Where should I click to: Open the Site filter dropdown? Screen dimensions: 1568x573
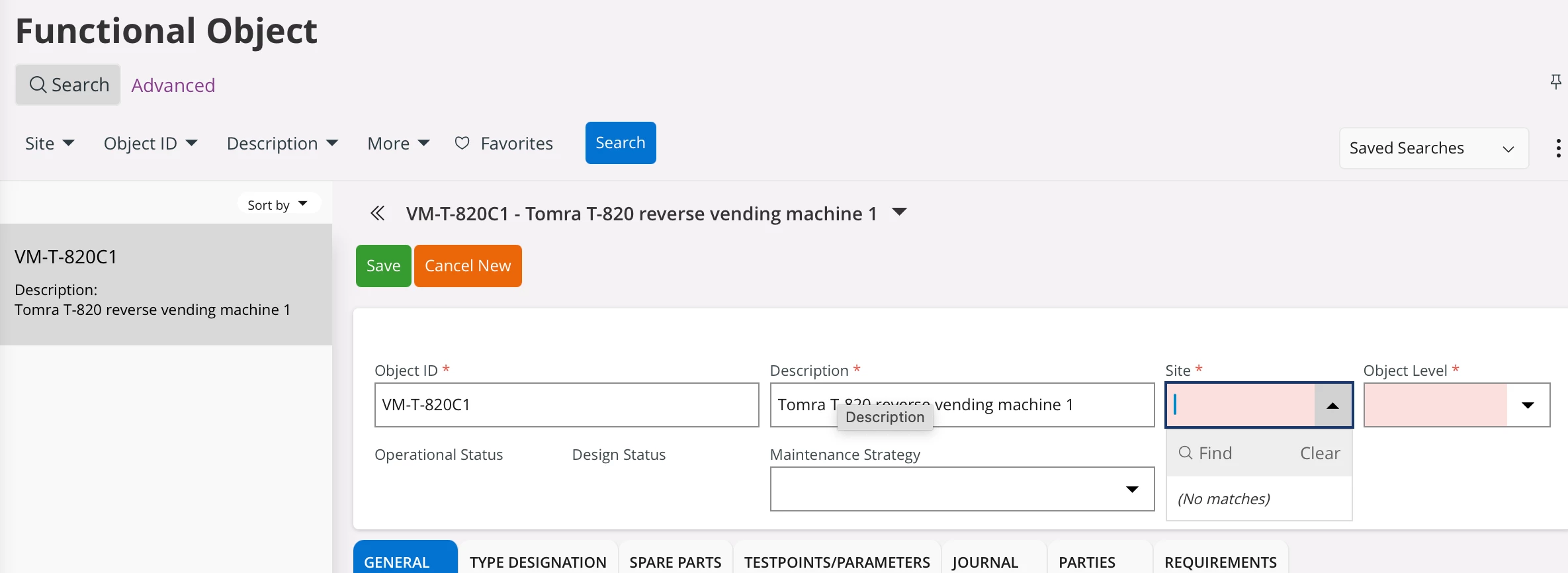(50, 144)
